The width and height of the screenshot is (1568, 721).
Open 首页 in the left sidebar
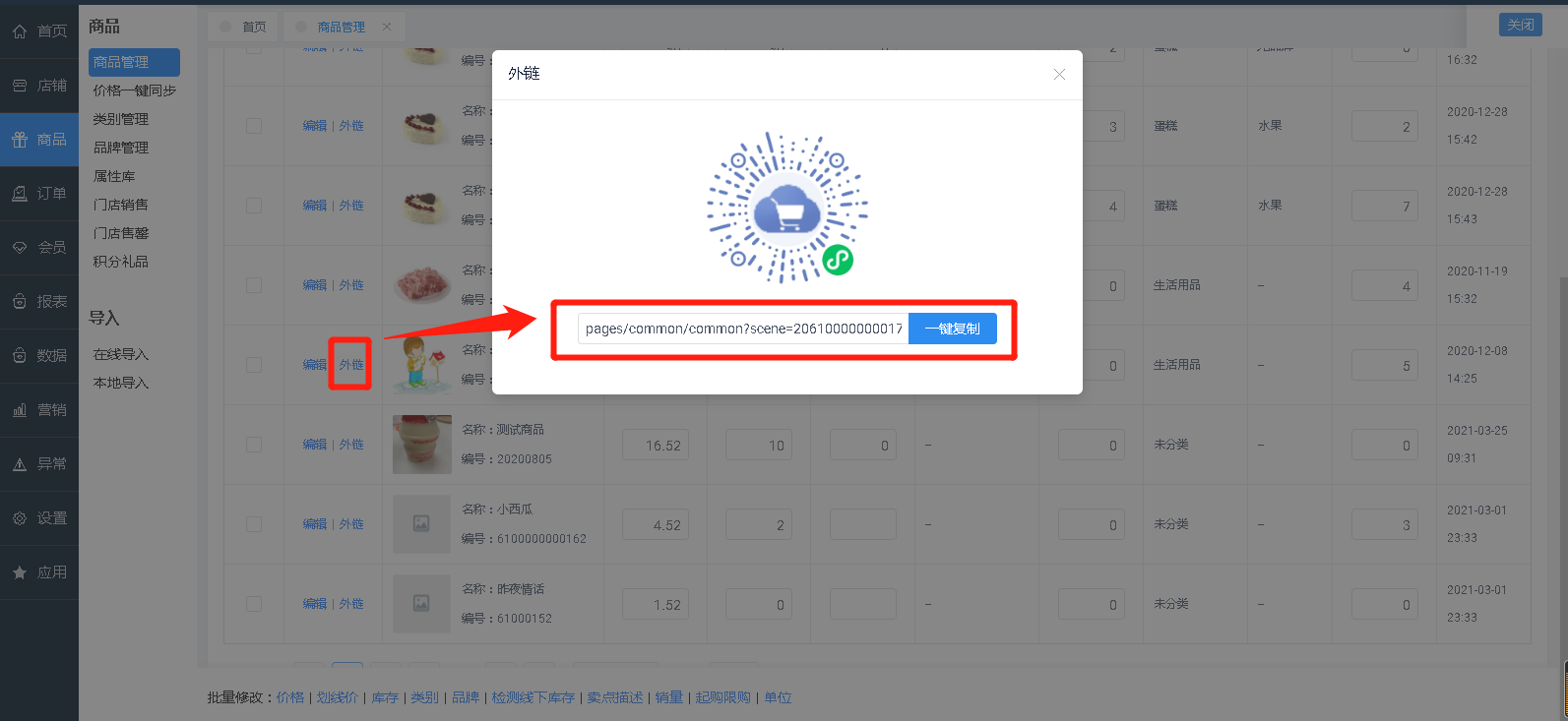pos(39,31)
